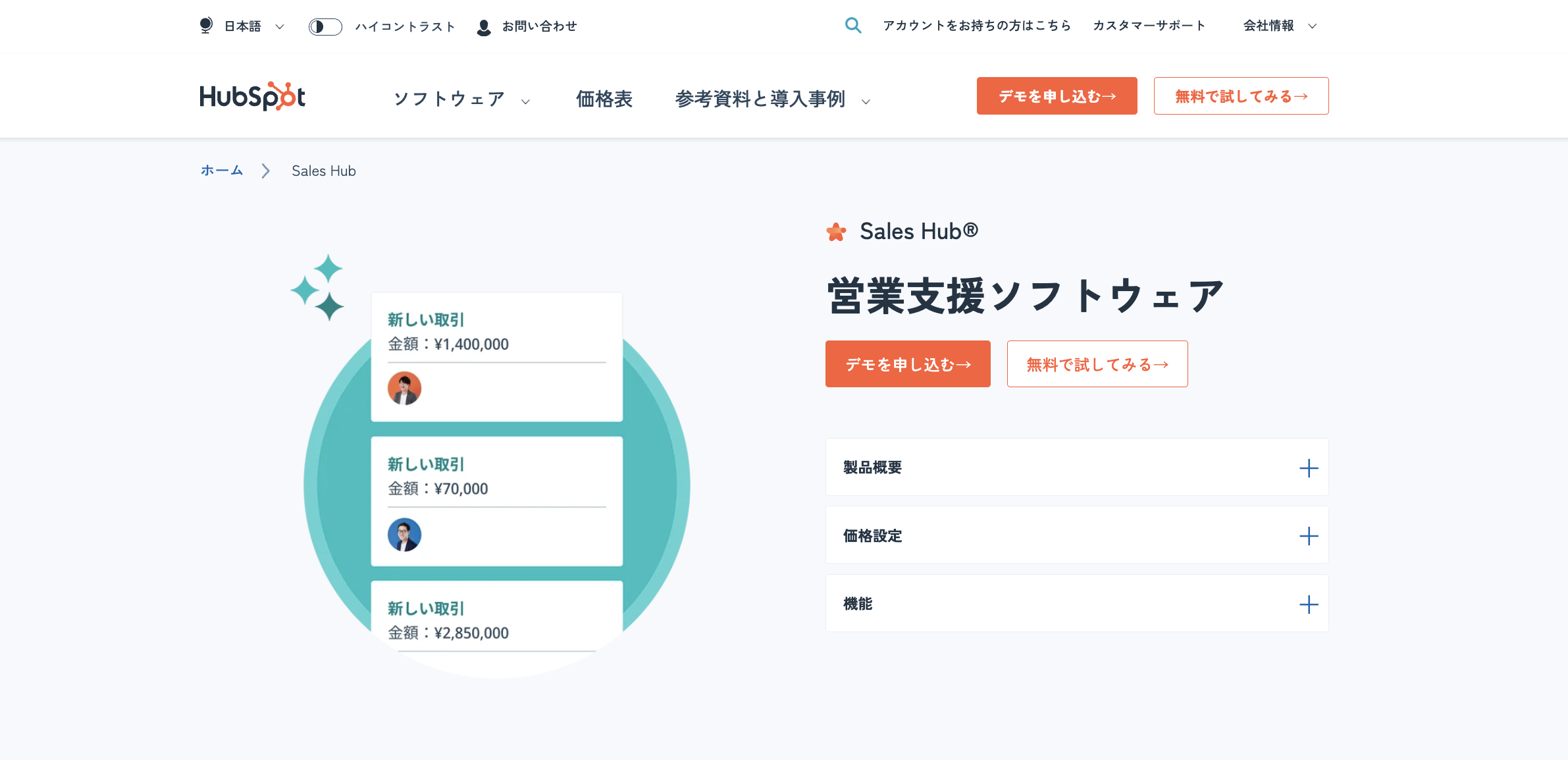1568x760 pixels.
Task: Click the Sales Hub breadcrumb text
Action: pyautogui.click(x=323, y=171)
